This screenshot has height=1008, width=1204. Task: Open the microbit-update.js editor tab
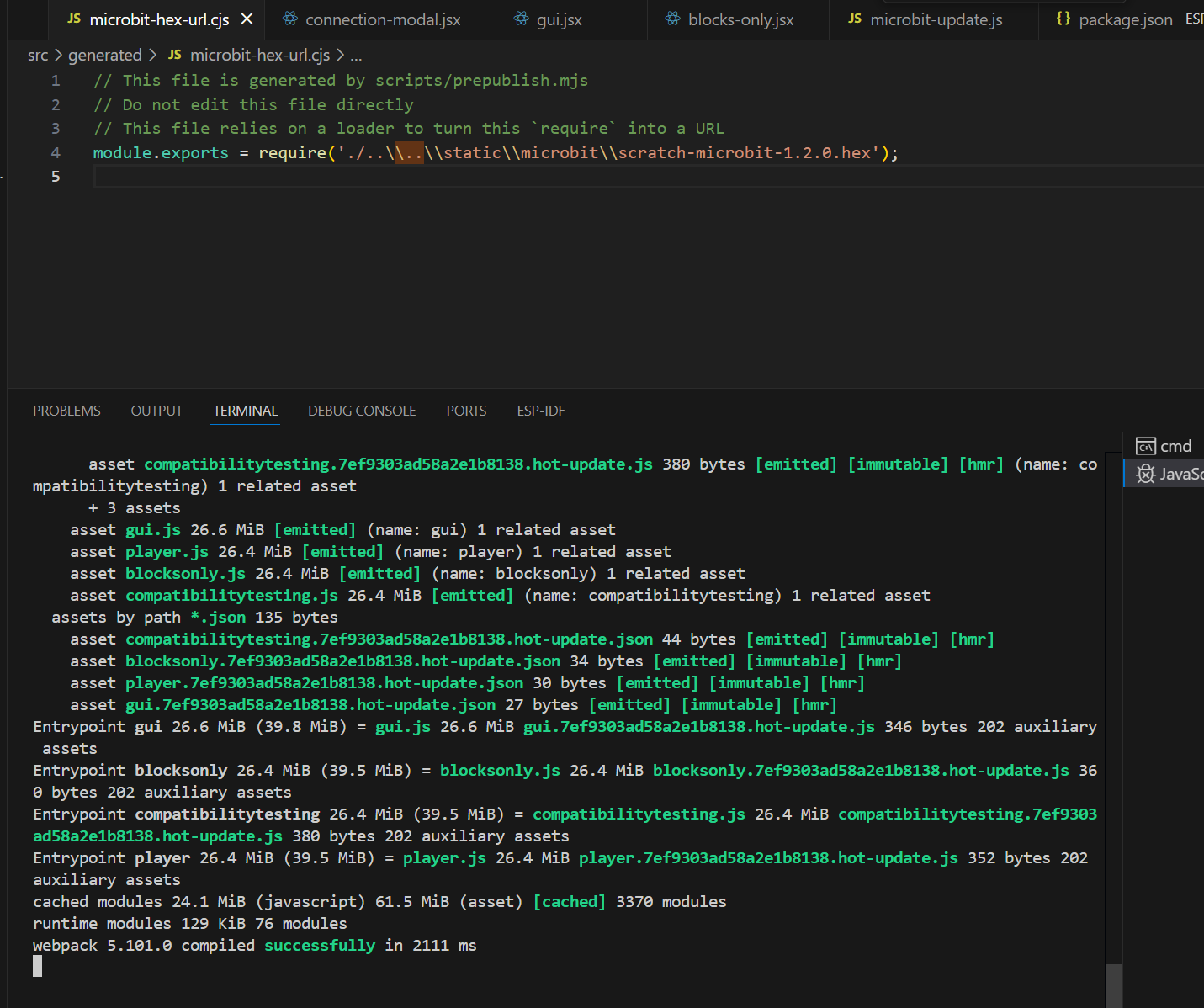point(936,19)
